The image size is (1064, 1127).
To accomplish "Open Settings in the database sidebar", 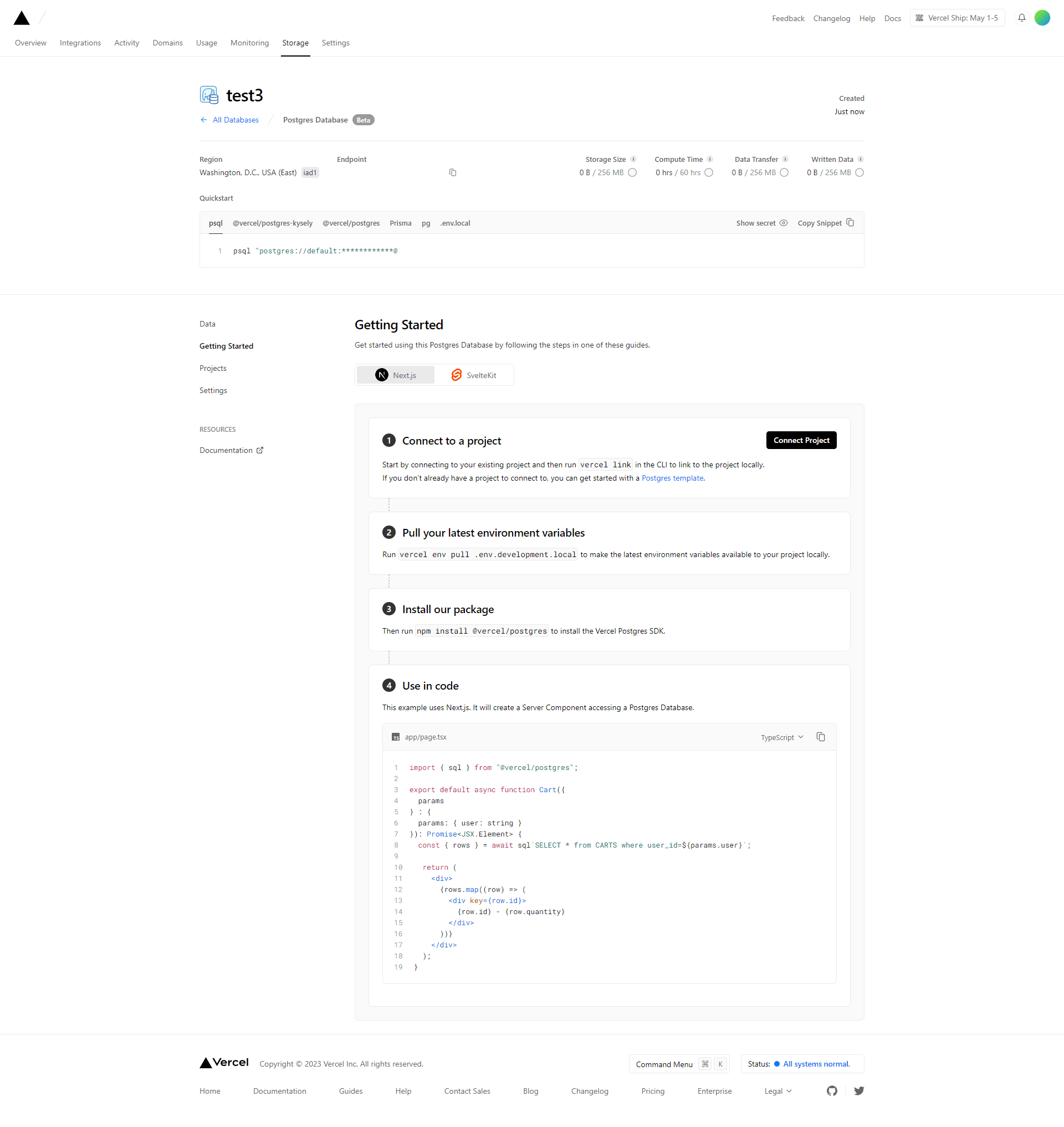I will [x=213, y=390].
